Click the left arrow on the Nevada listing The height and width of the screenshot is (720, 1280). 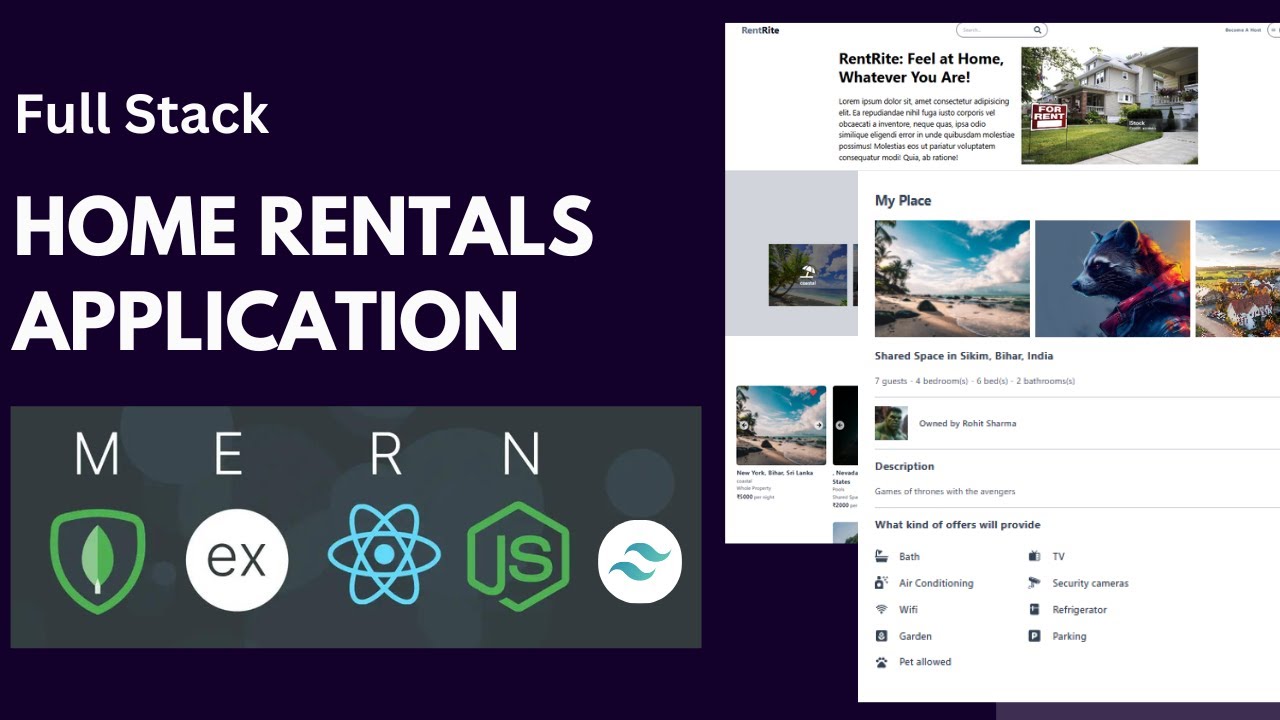click(840, 425)
